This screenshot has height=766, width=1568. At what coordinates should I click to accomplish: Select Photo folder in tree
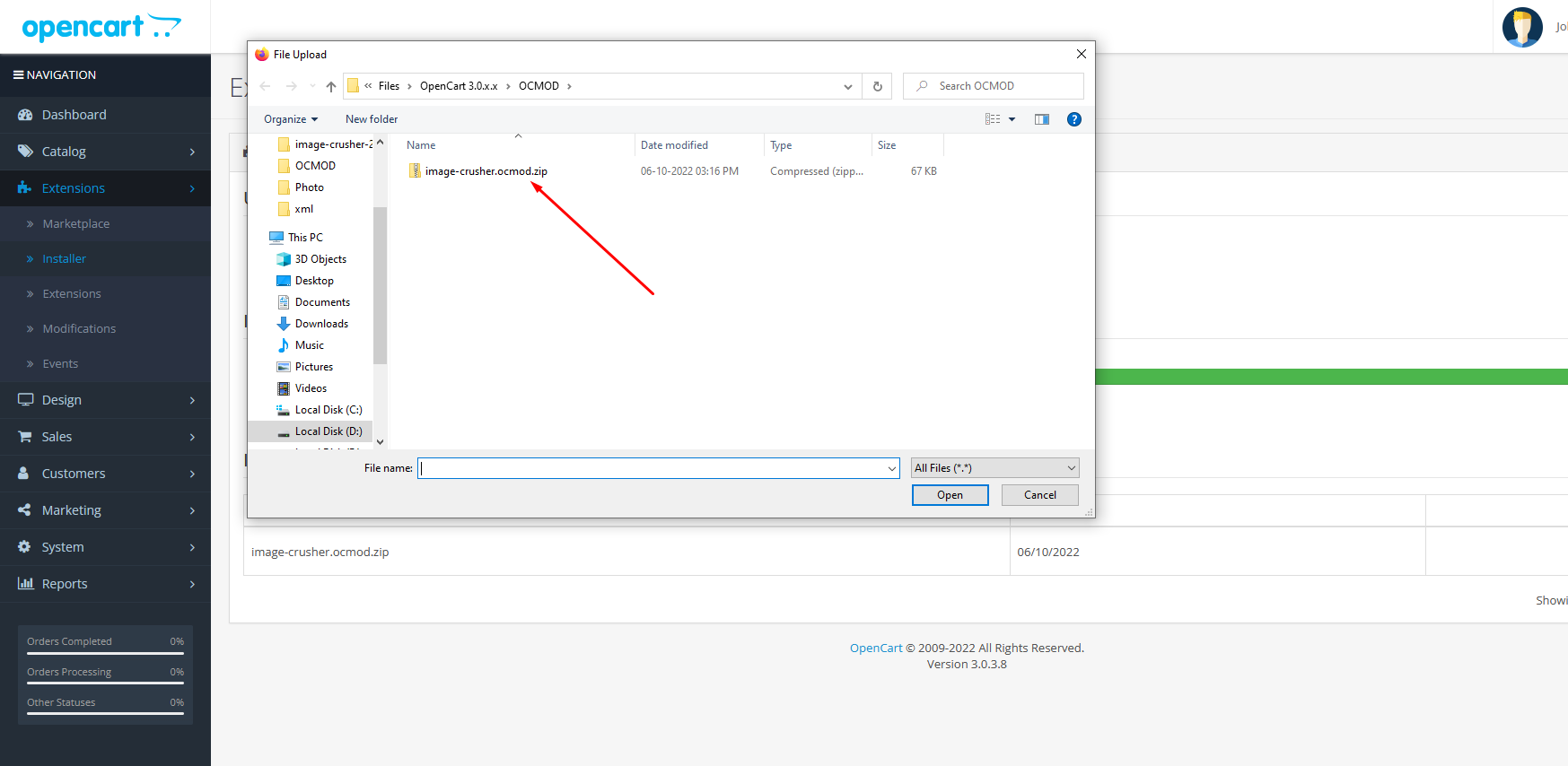click(309, 187)
